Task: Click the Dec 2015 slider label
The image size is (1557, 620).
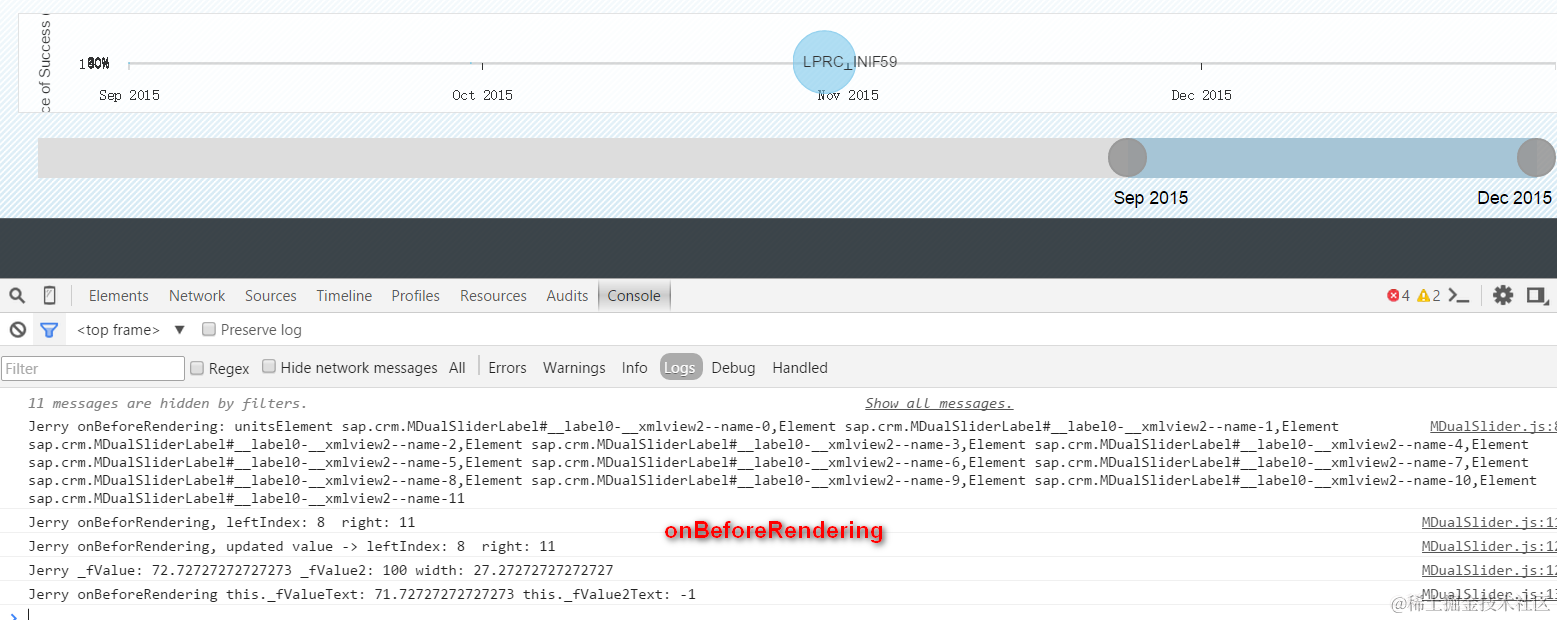Action: 1514,198
